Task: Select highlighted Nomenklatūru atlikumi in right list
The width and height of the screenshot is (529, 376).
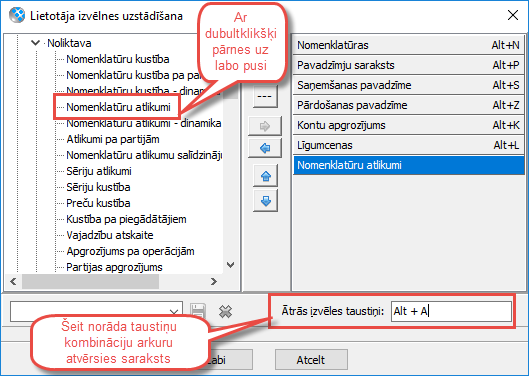Action: 408,165
